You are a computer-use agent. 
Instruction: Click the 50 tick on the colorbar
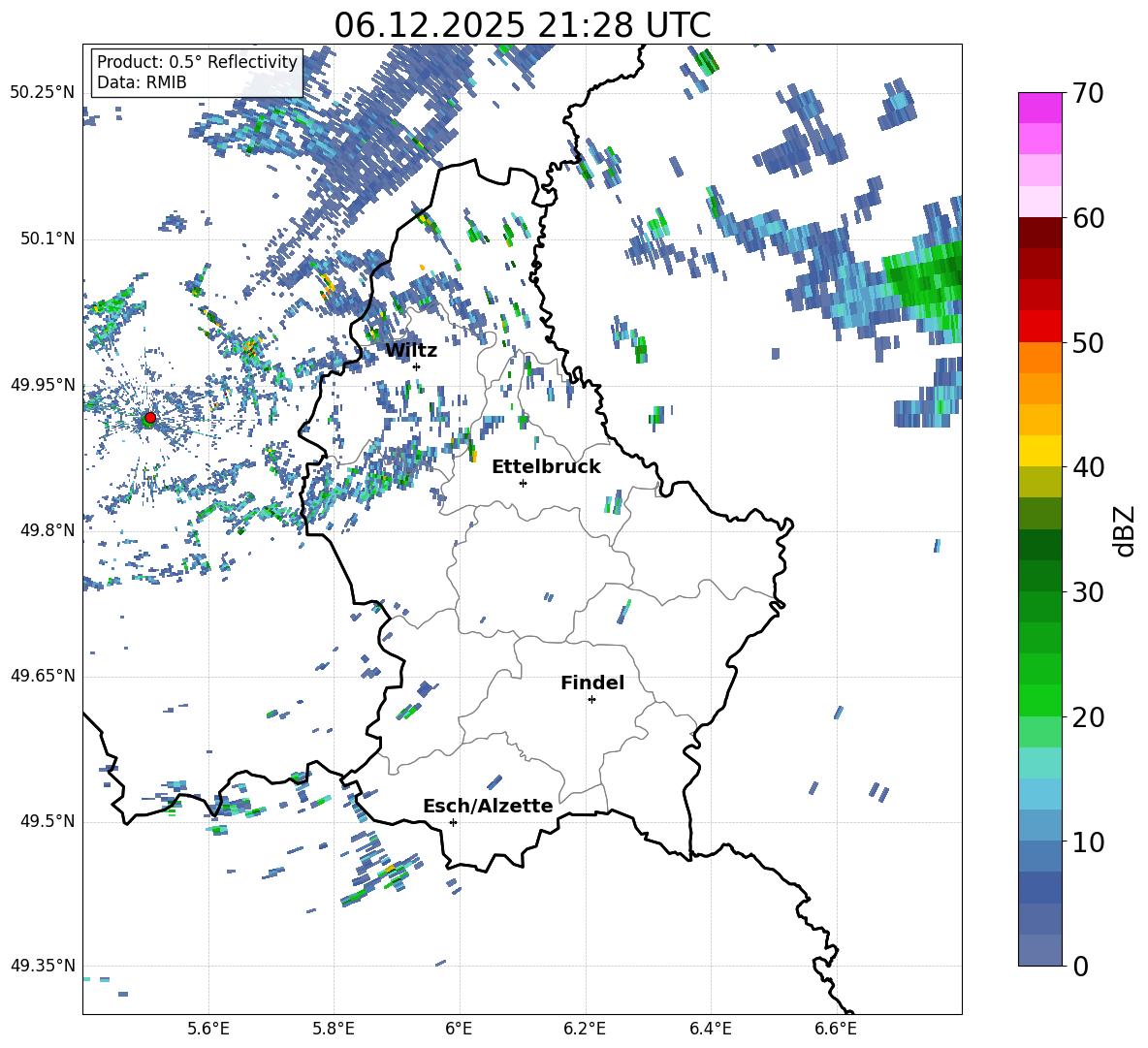tap(1087, 342)
